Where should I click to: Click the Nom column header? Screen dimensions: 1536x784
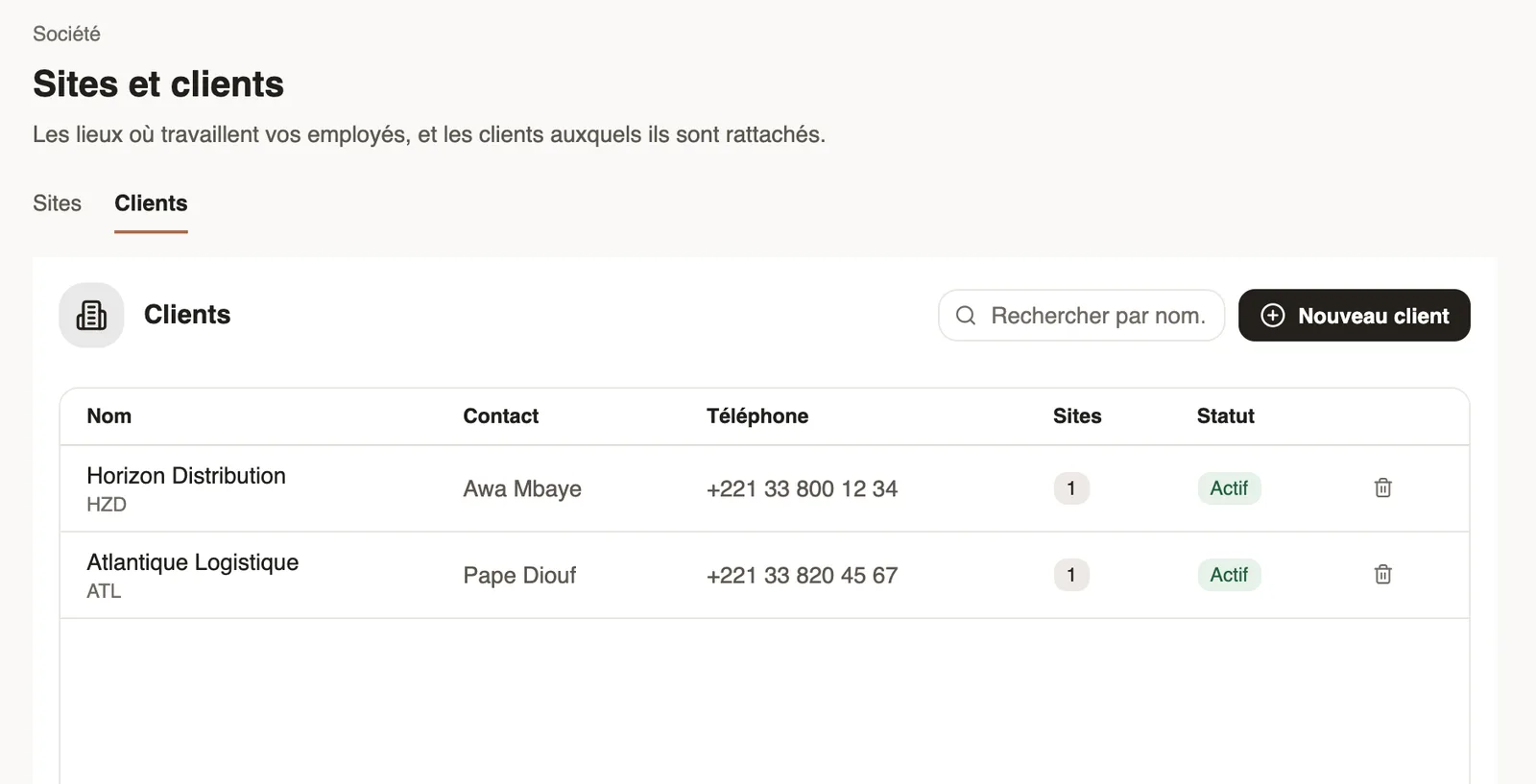point(109,416)
